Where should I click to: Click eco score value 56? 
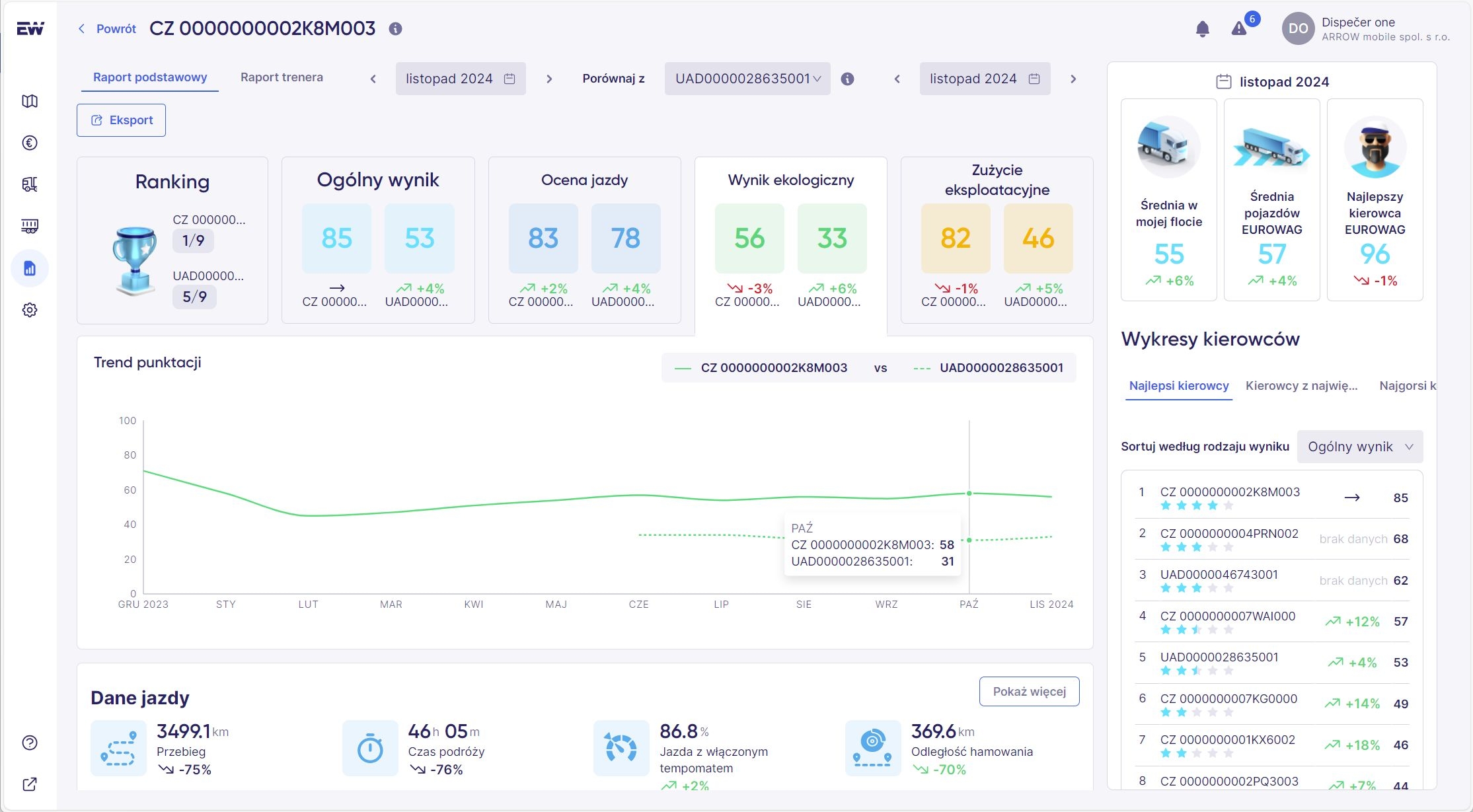749,238
